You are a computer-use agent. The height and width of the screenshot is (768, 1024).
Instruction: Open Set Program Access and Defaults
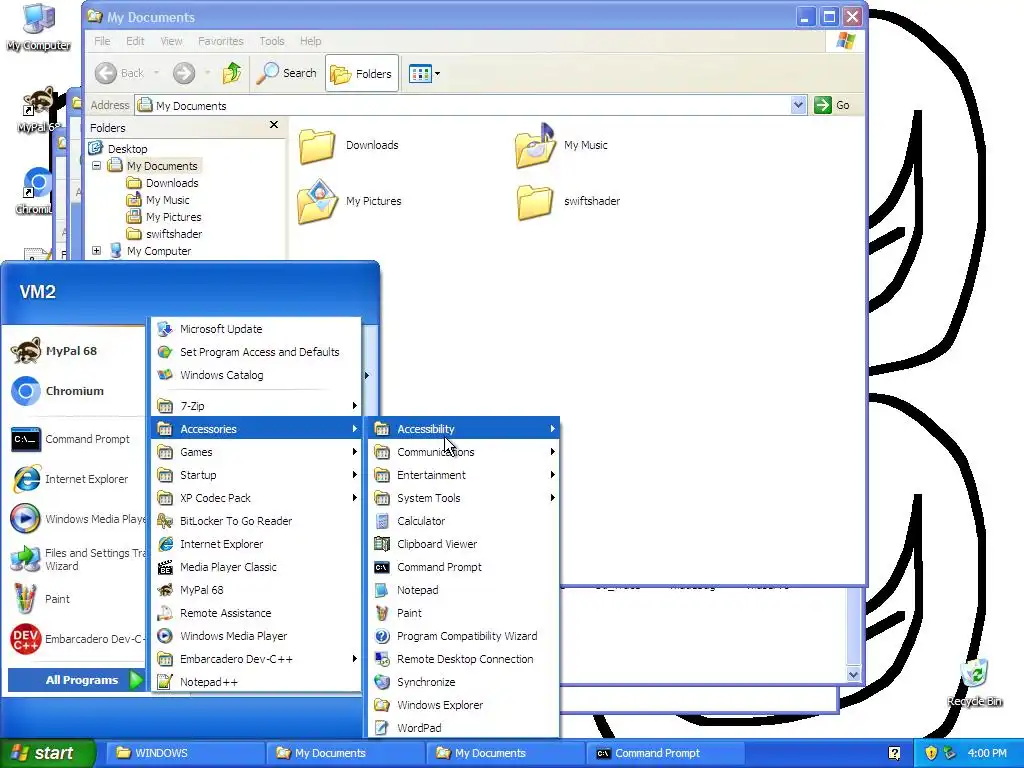[256, 351]
